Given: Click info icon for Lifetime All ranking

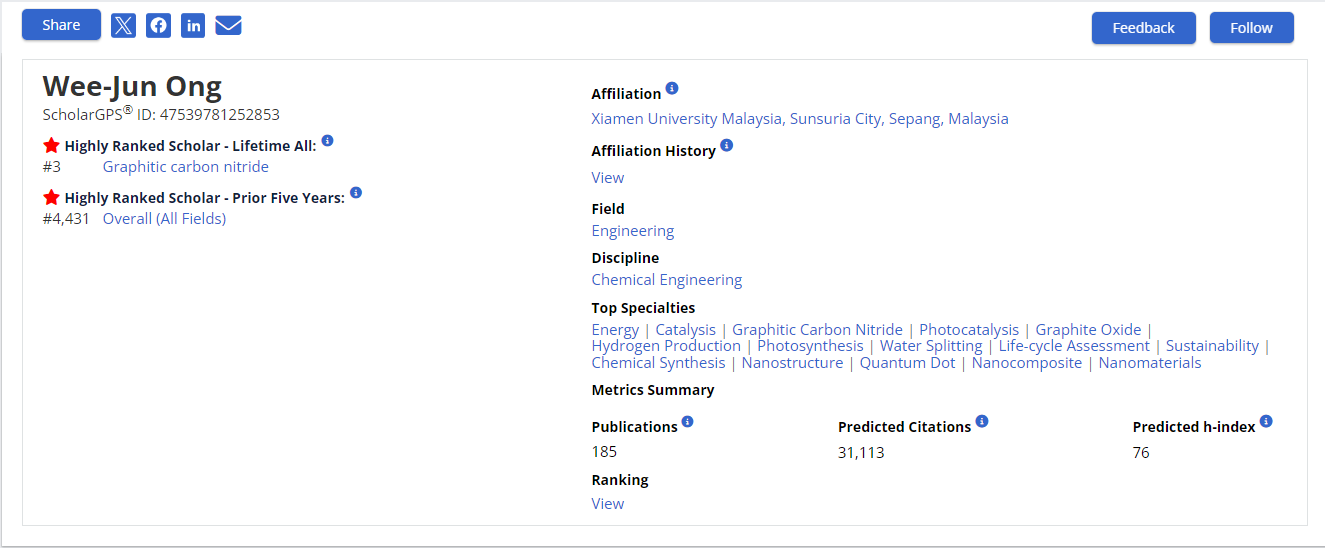Looking at the screenshot, I should [327, 142].
